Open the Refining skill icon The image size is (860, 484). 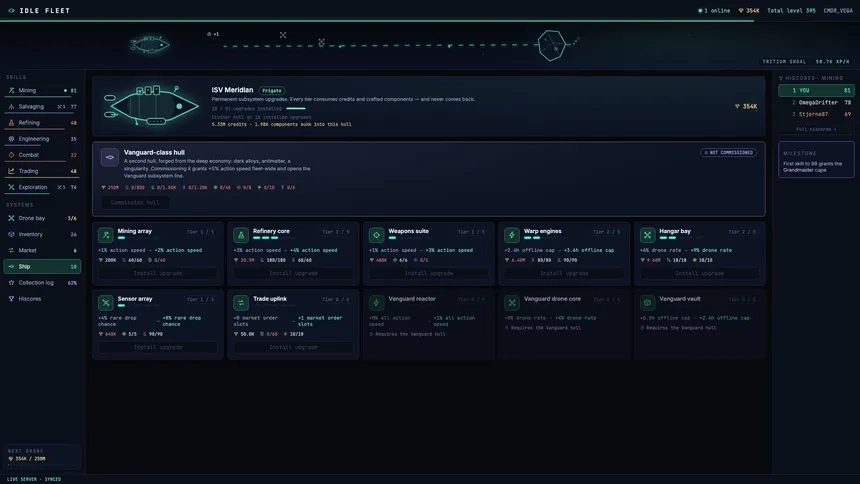[x=12, y=123]
